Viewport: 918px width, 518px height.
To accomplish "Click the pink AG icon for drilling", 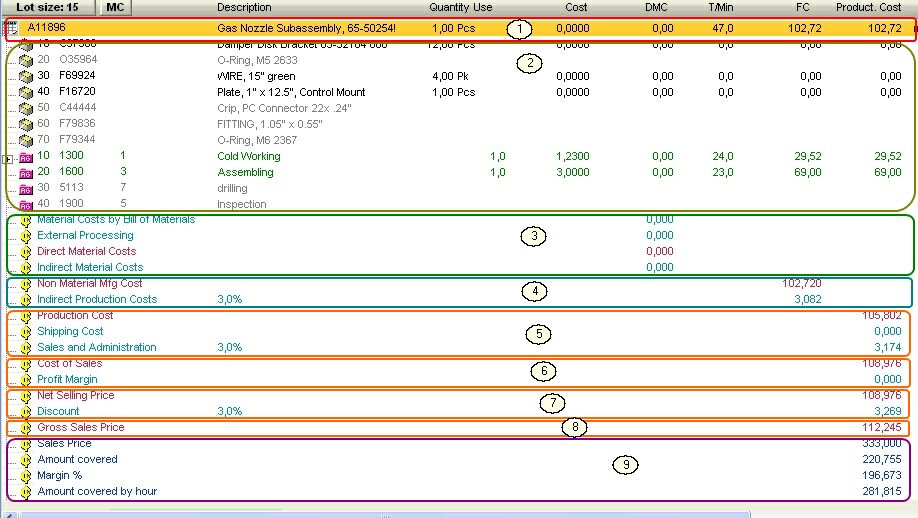I will click(26, 189).
